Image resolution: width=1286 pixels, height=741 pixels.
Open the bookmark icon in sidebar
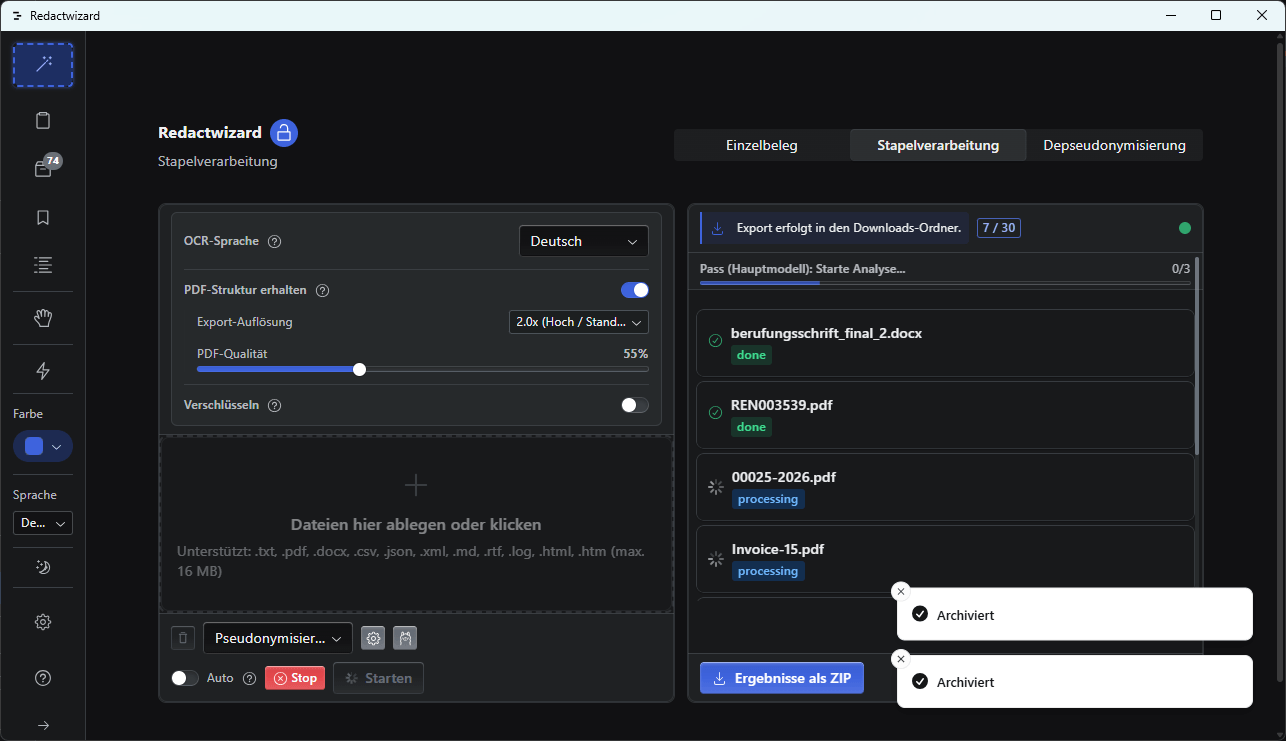click(x=43, y=217)
